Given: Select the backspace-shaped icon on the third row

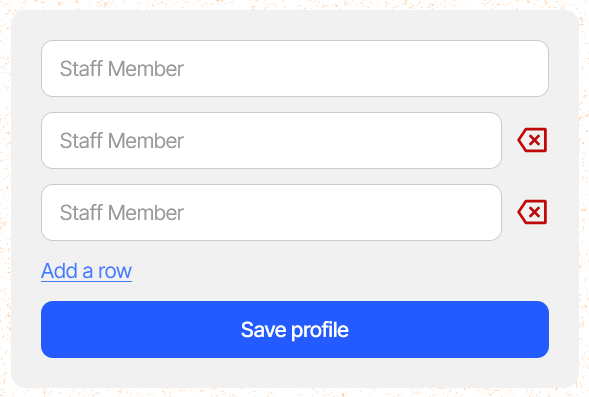Looking at the screenshot, I should click(x=532, y=212).
